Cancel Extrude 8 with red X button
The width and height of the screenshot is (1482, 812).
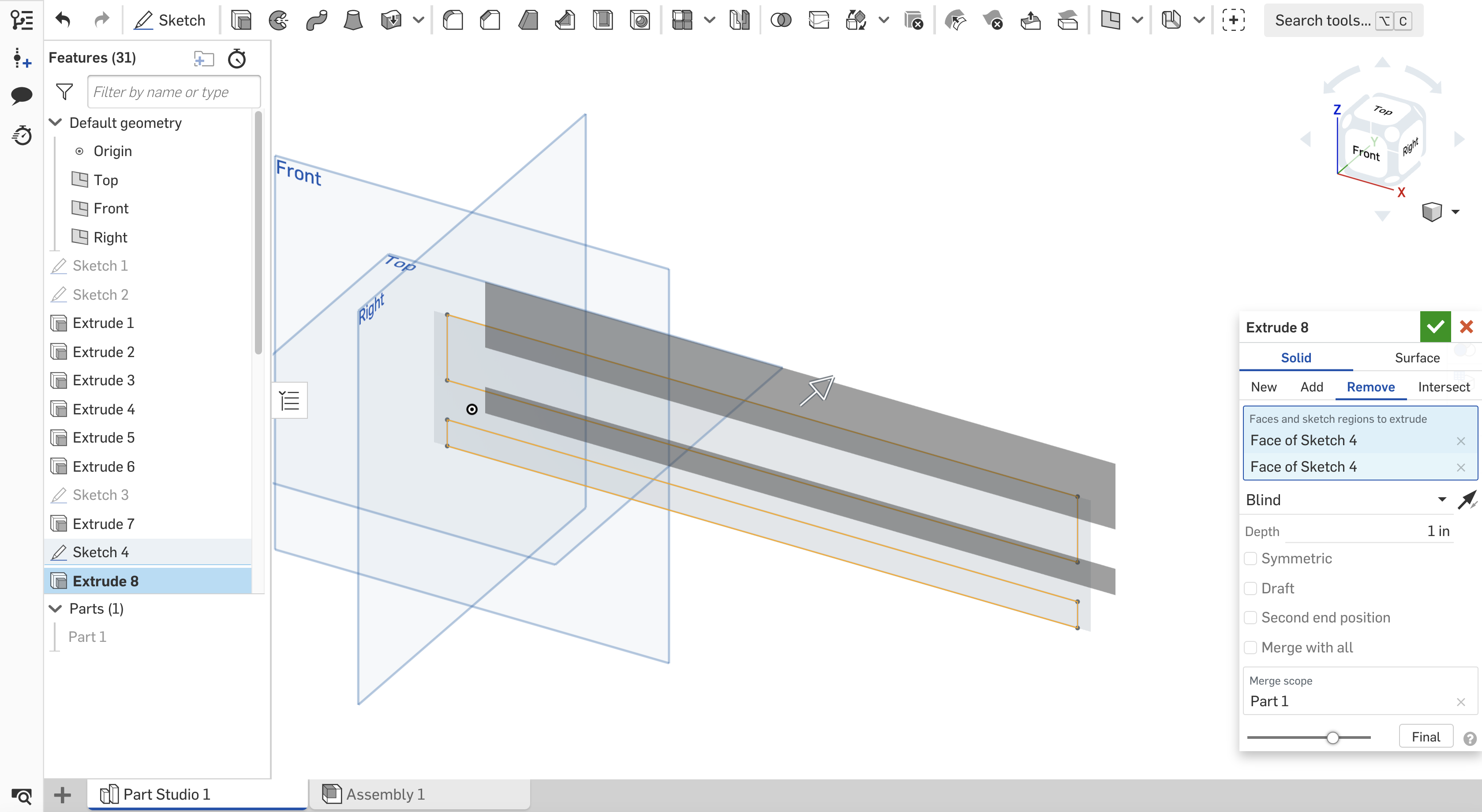[1467, 327]
